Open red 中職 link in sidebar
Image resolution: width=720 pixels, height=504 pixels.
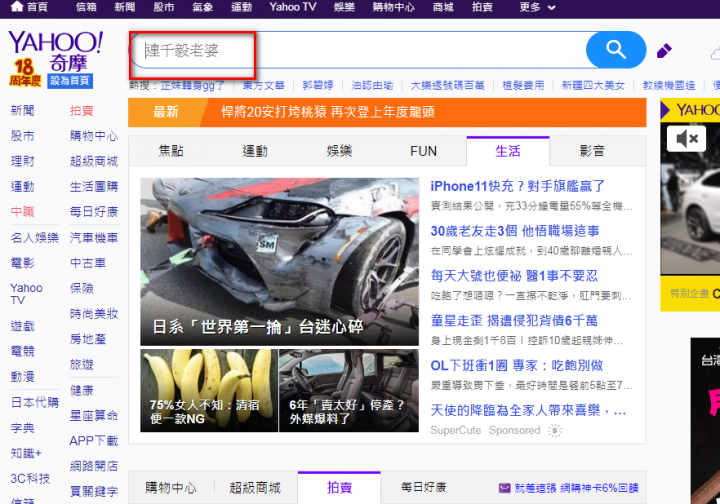point(22,212)
